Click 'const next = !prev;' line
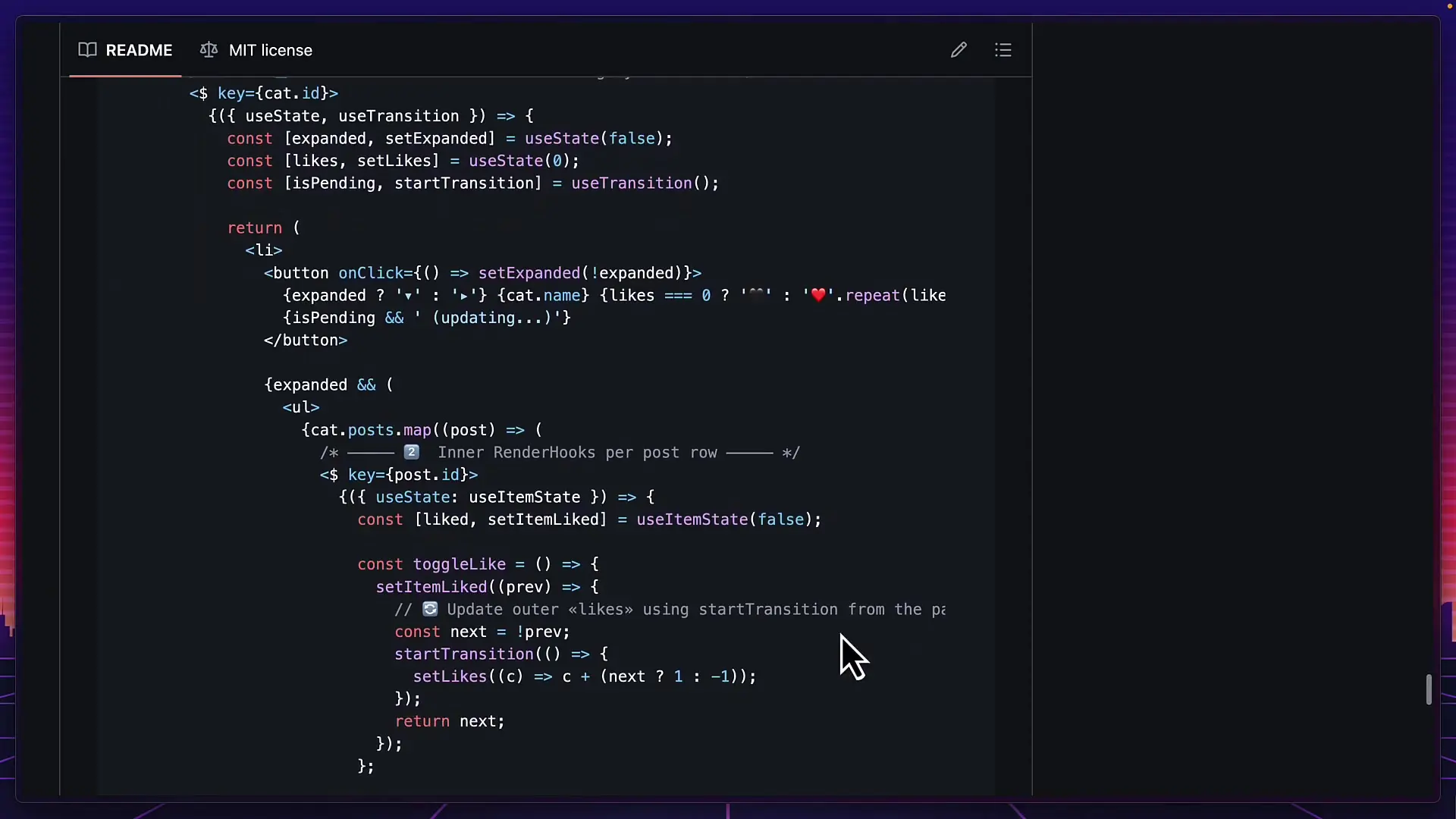Screen dimensions: 1456x819 coord(482,632)
